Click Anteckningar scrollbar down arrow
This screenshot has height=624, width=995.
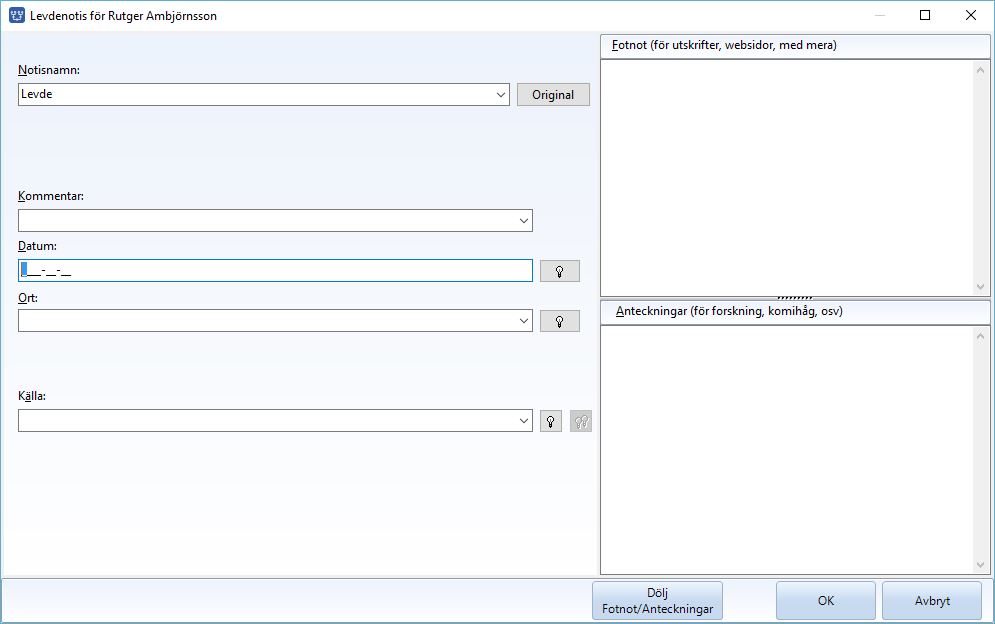click(980, 565)
